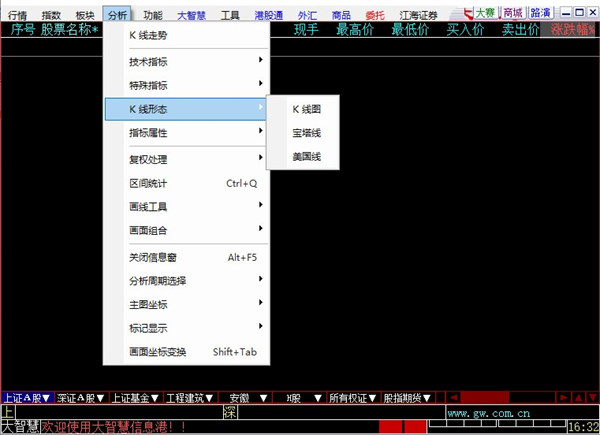The width and height of the screenshot is (600, 435).
Task: Click the red horizontal scrollbar thumb
Action: click(484, 398)
